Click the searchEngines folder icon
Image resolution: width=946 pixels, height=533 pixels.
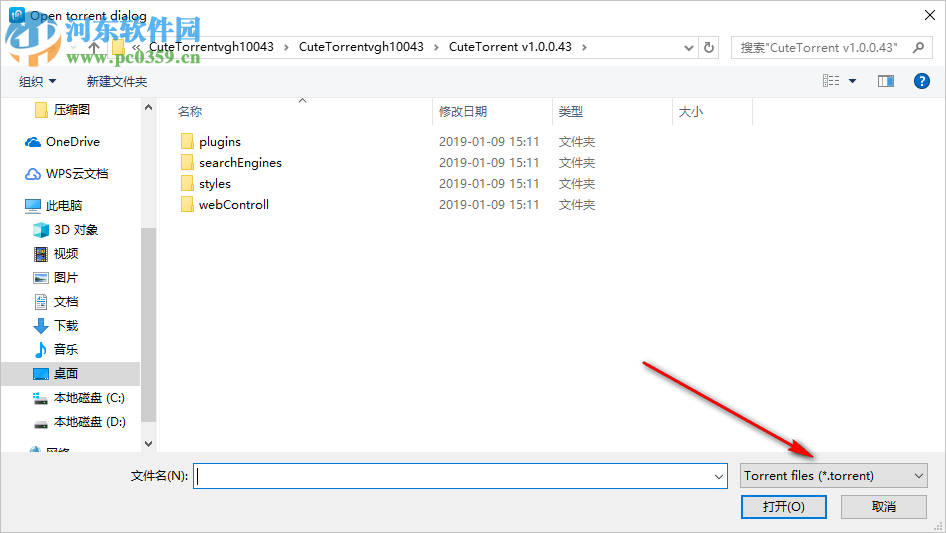pyautogui.click(x=188, y=163)
